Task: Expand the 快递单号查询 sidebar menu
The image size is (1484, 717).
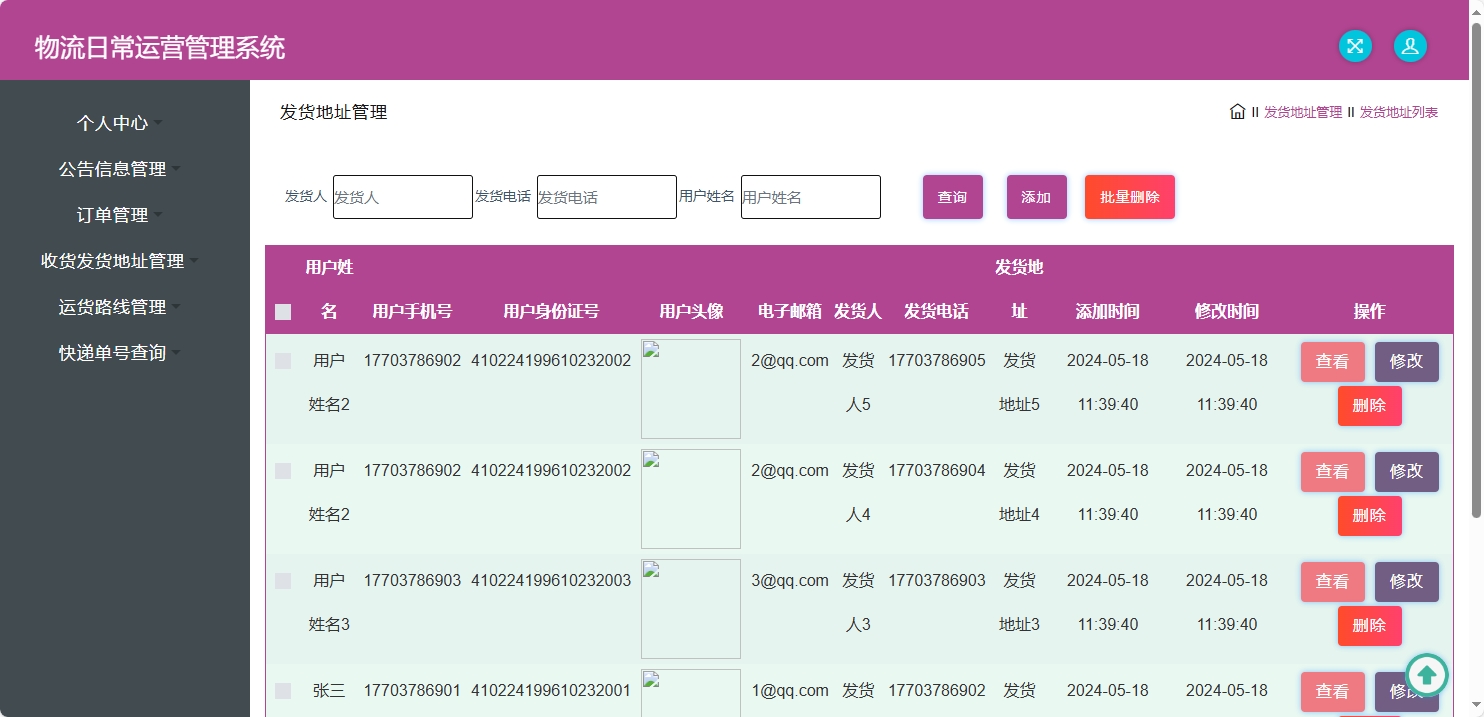Action: tap(113, 352)
